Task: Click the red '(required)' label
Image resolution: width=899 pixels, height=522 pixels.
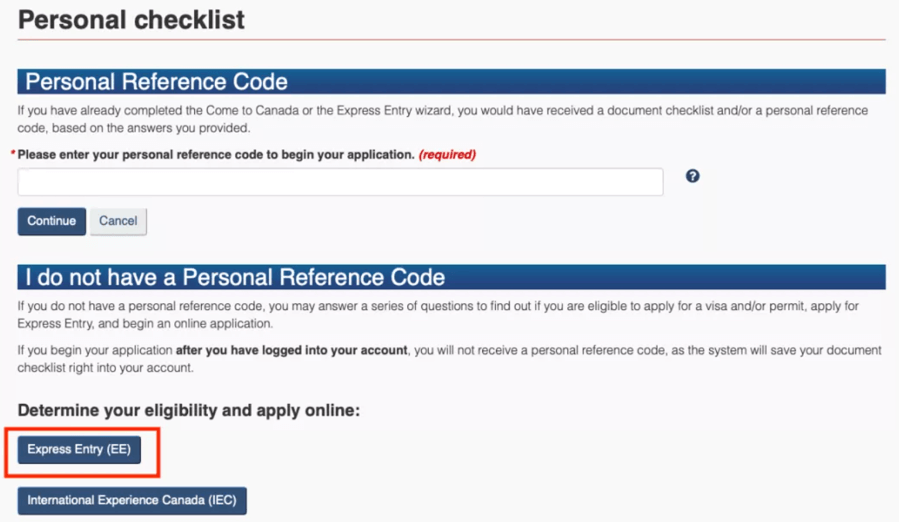Action: click(x=447, y=155)
